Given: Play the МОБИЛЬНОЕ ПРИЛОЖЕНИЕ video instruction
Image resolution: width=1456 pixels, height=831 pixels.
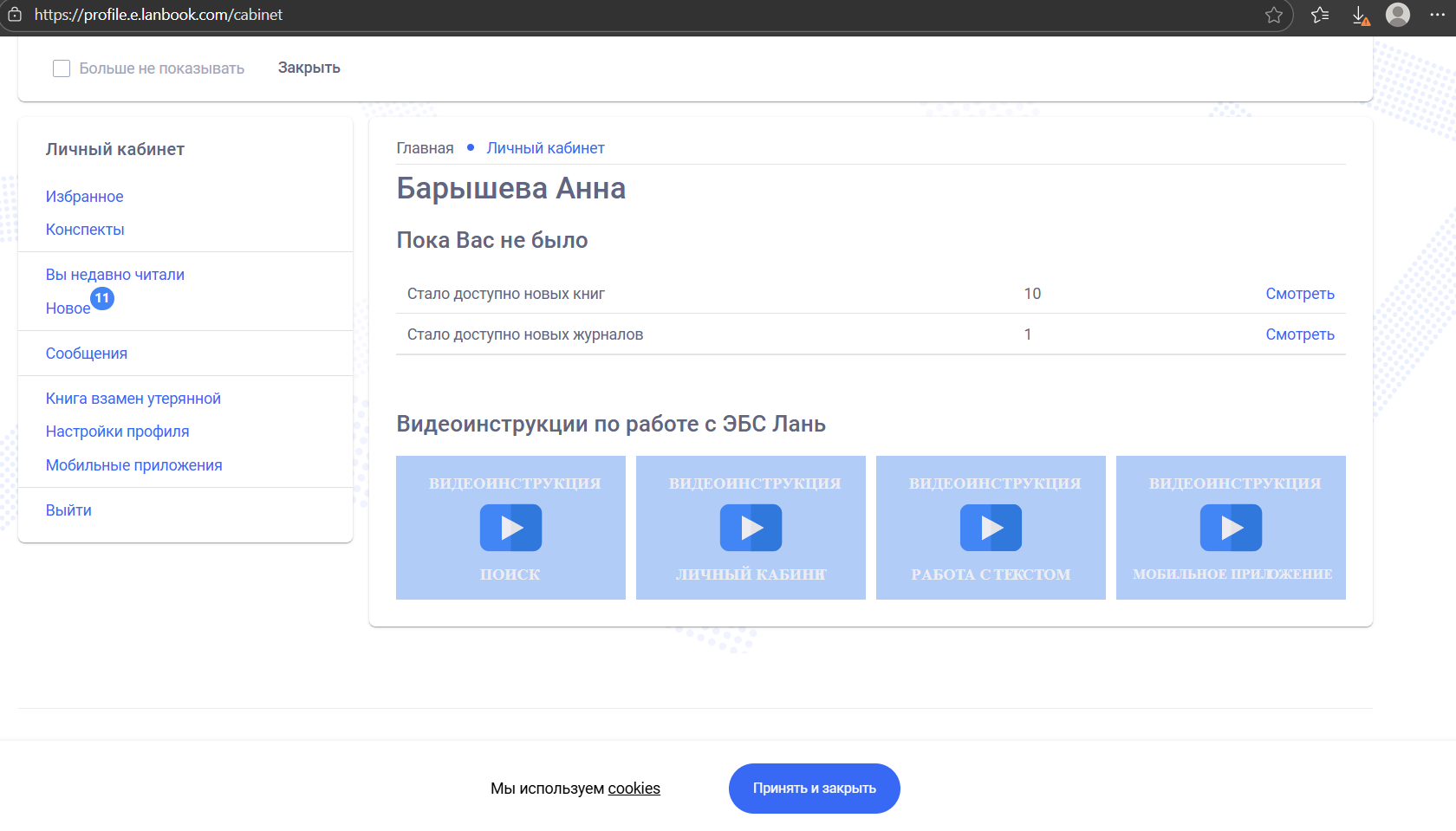Looking at the screenshot, I should click(x=1231, y=527).
